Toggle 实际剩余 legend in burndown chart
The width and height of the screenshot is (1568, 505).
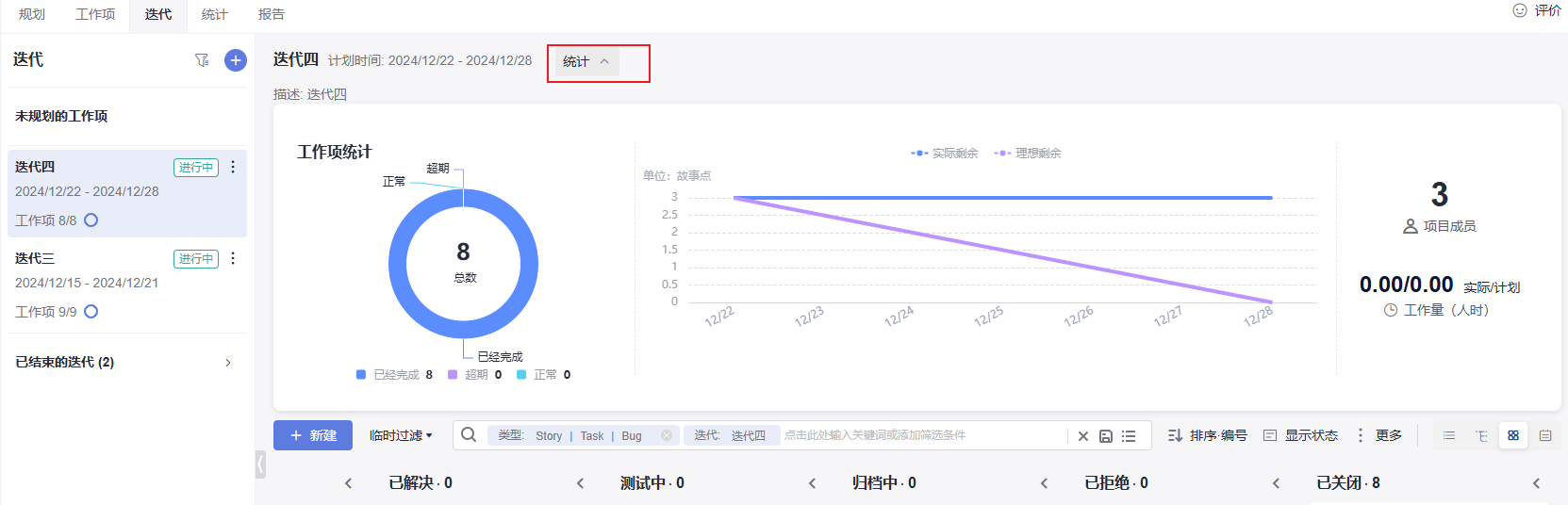[x=945, y=153]
